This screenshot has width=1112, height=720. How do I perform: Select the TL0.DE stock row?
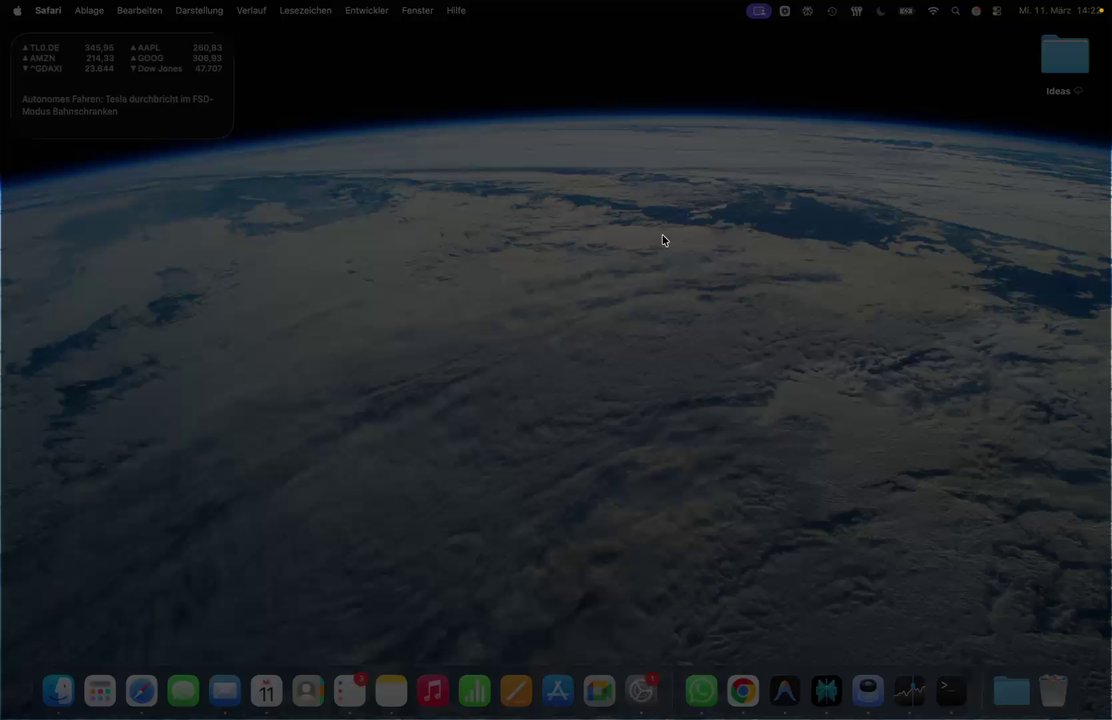coord(67,48)
